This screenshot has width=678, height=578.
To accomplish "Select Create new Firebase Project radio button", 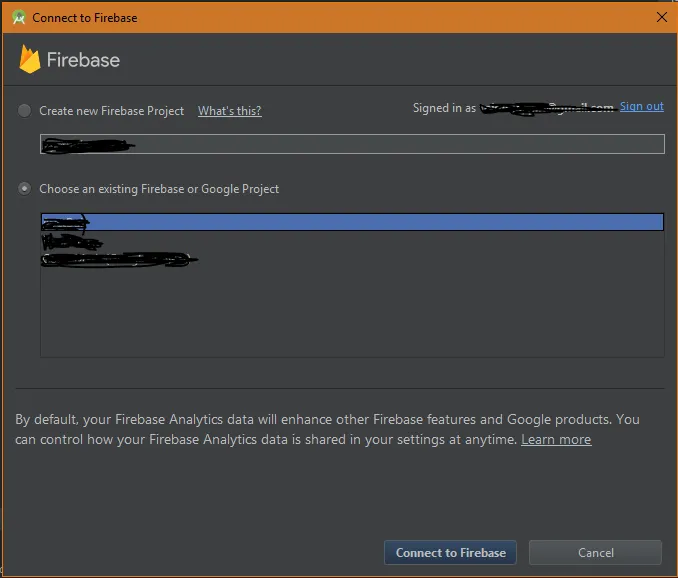I will 24,111.
